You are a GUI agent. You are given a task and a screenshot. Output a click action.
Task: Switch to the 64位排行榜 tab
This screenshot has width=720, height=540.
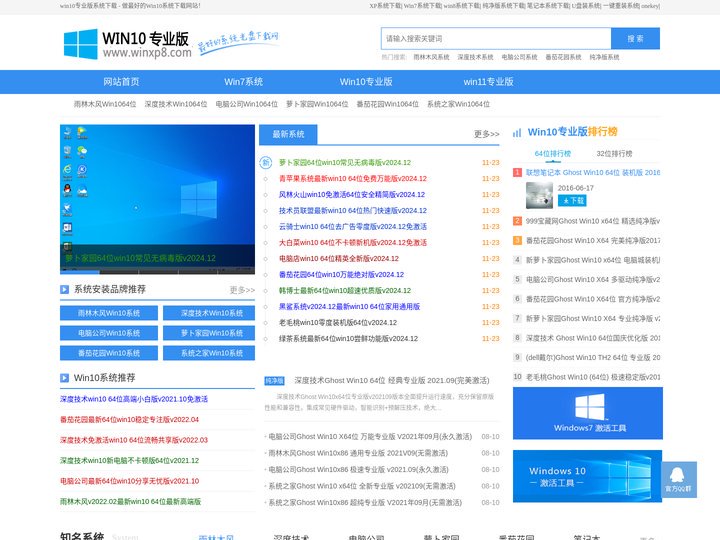pyautogui.click(x=553, y=153)
